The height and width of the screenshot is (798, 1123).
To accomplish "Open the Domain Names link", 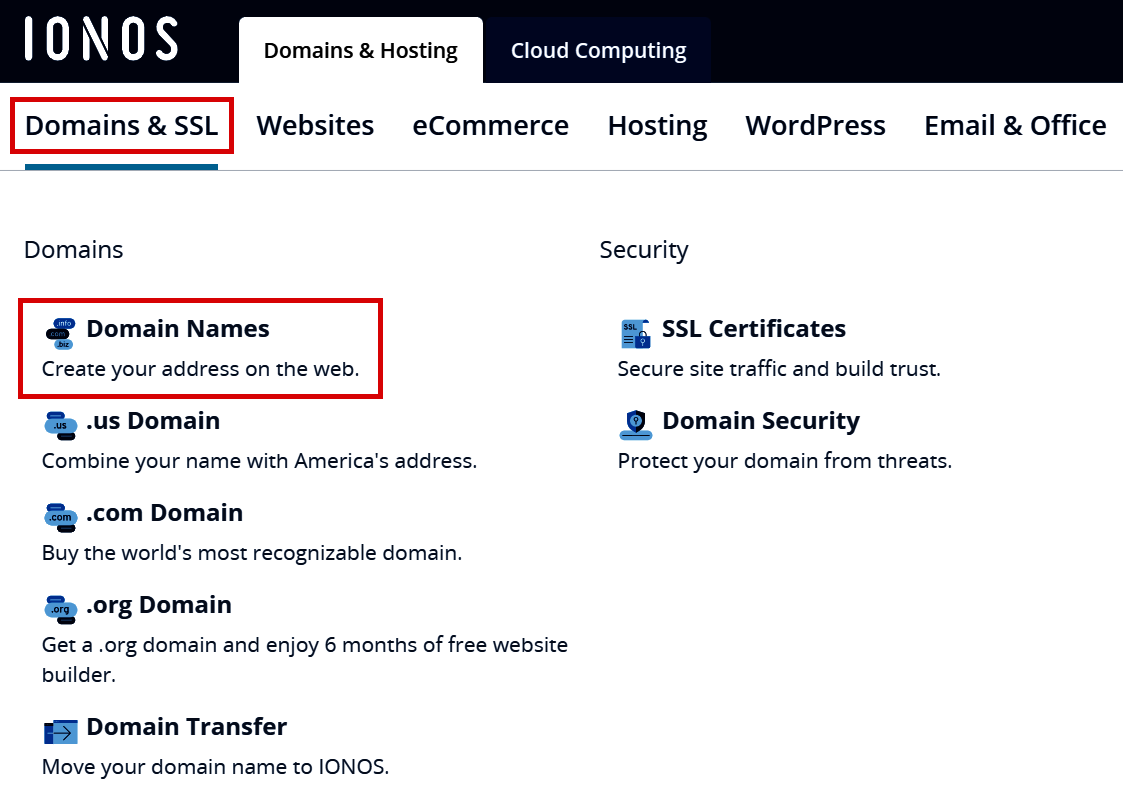I will (x=178, y=328).
